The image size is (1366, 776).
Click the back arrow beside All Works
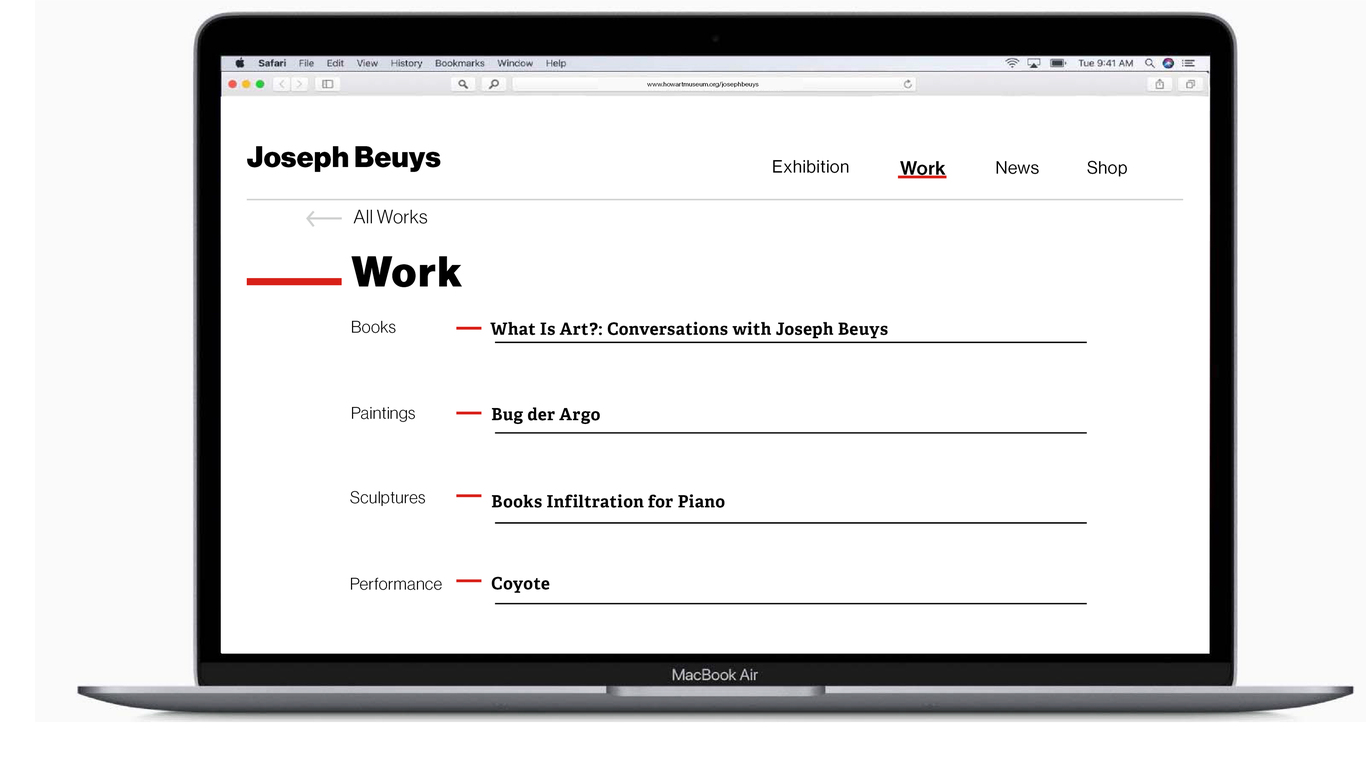[324, 218]
